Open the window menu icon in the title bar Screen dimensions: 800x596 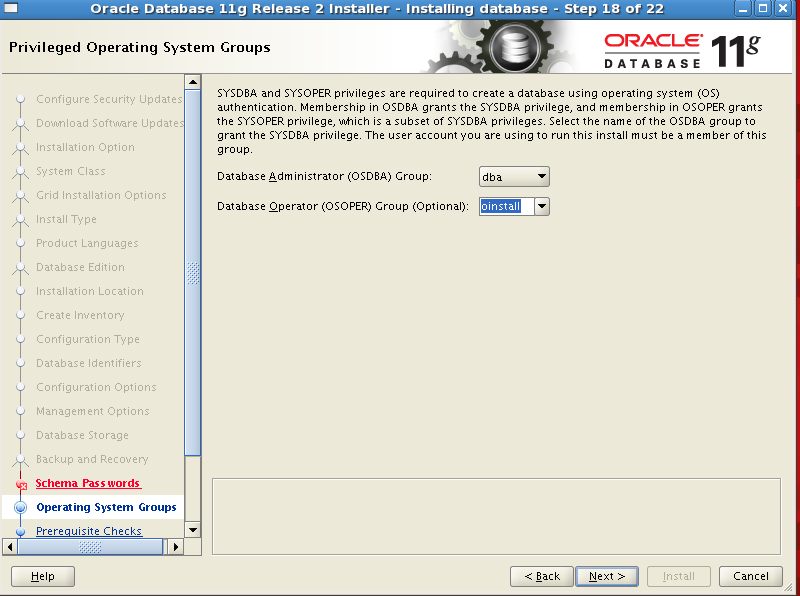pyautogui.click(x=11, y=8)
